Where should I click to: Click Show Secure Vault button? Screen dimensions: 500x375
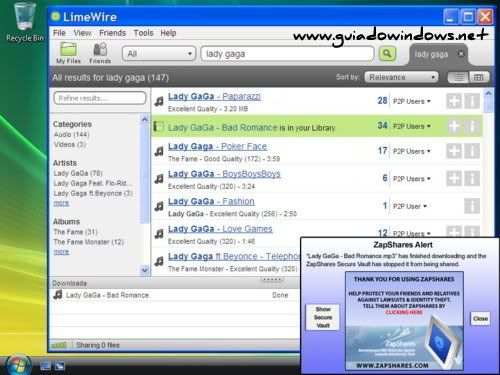click(323, 317)
